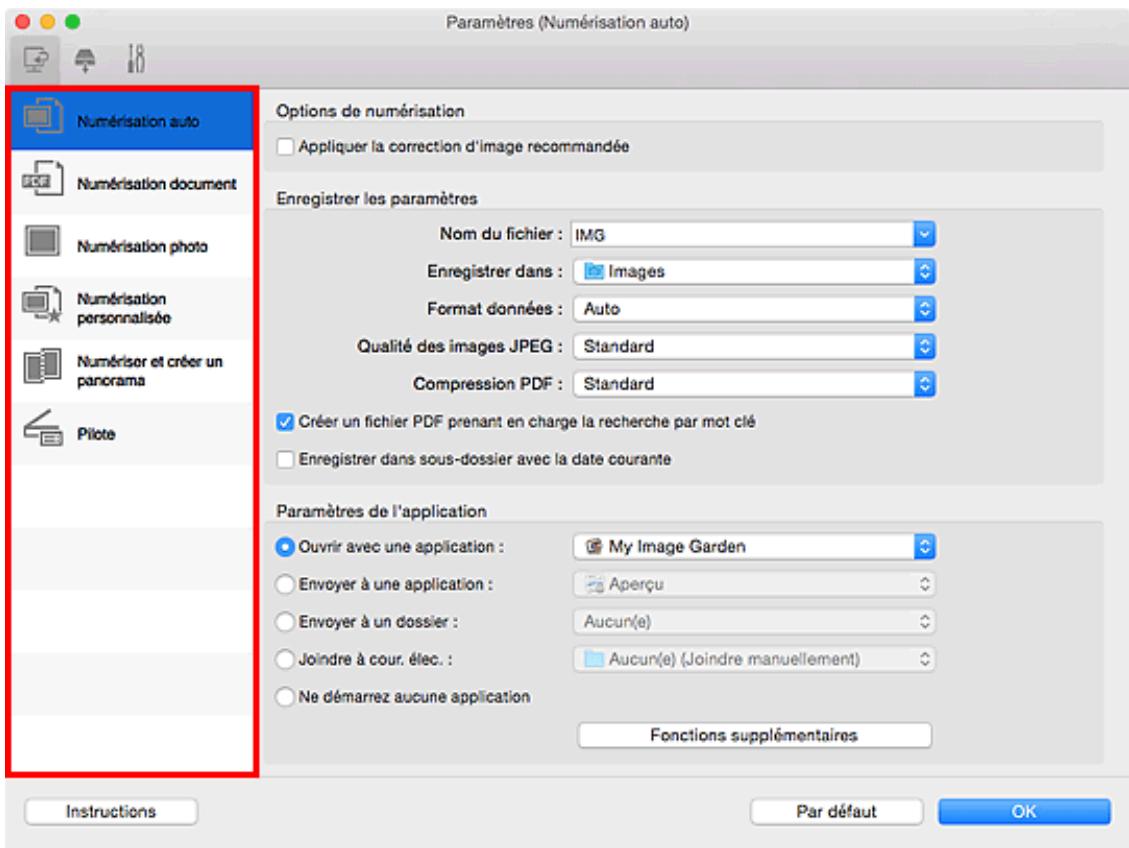Uncheck Créer un fichier PDF recherche par mot clé
Image resolution: width=1129 pixels, height=848 pixels.
pyautogui.click(x=285, y=422)
